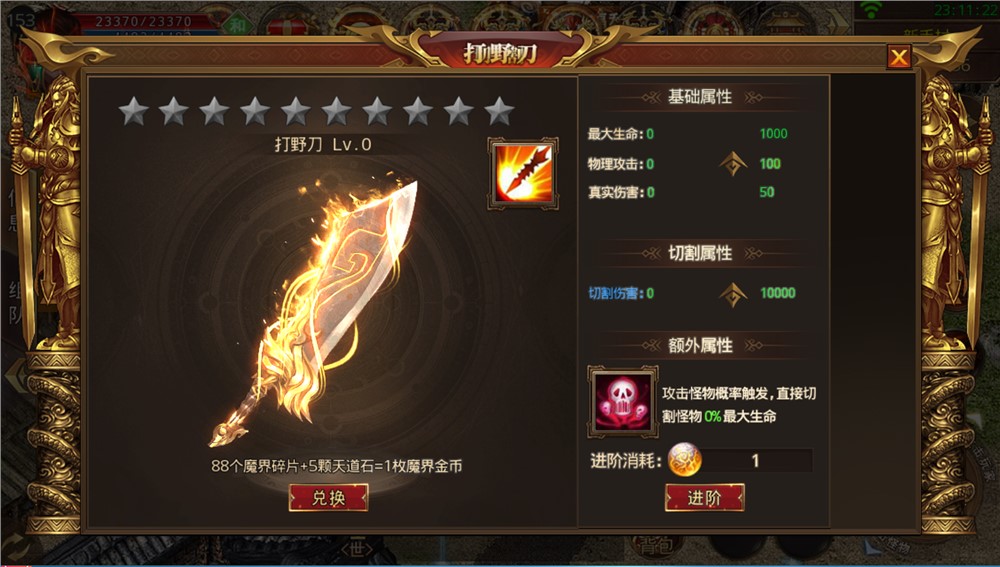1000x567 pixels.
Task: Close the 打野刀 panel with X
Action: point(899,57)
